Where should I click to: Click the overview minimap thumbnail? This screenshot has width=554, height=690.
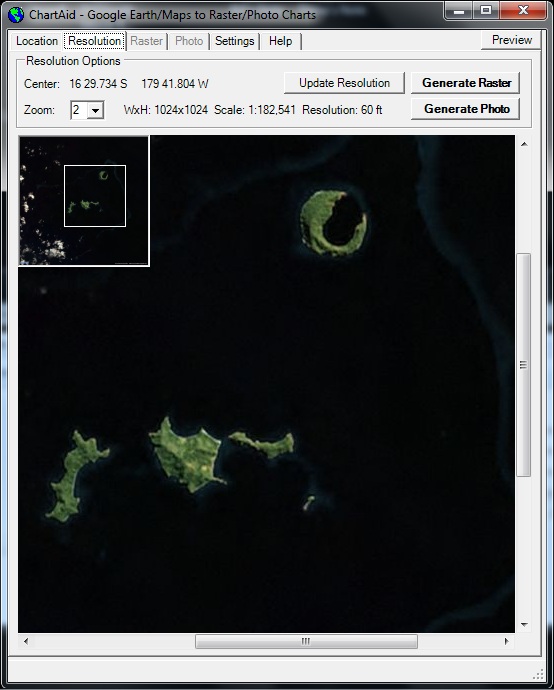[x=84, y=201]
